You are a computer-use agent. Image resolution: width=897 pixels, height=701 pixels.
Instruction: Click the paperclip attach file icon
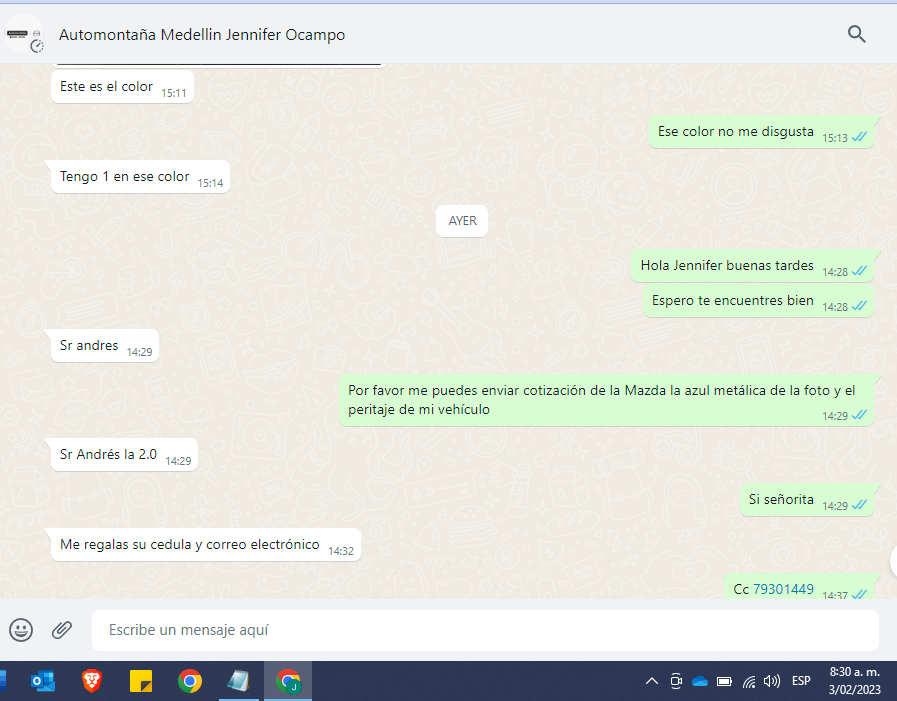pyautogui.click(x=62, y=630)
